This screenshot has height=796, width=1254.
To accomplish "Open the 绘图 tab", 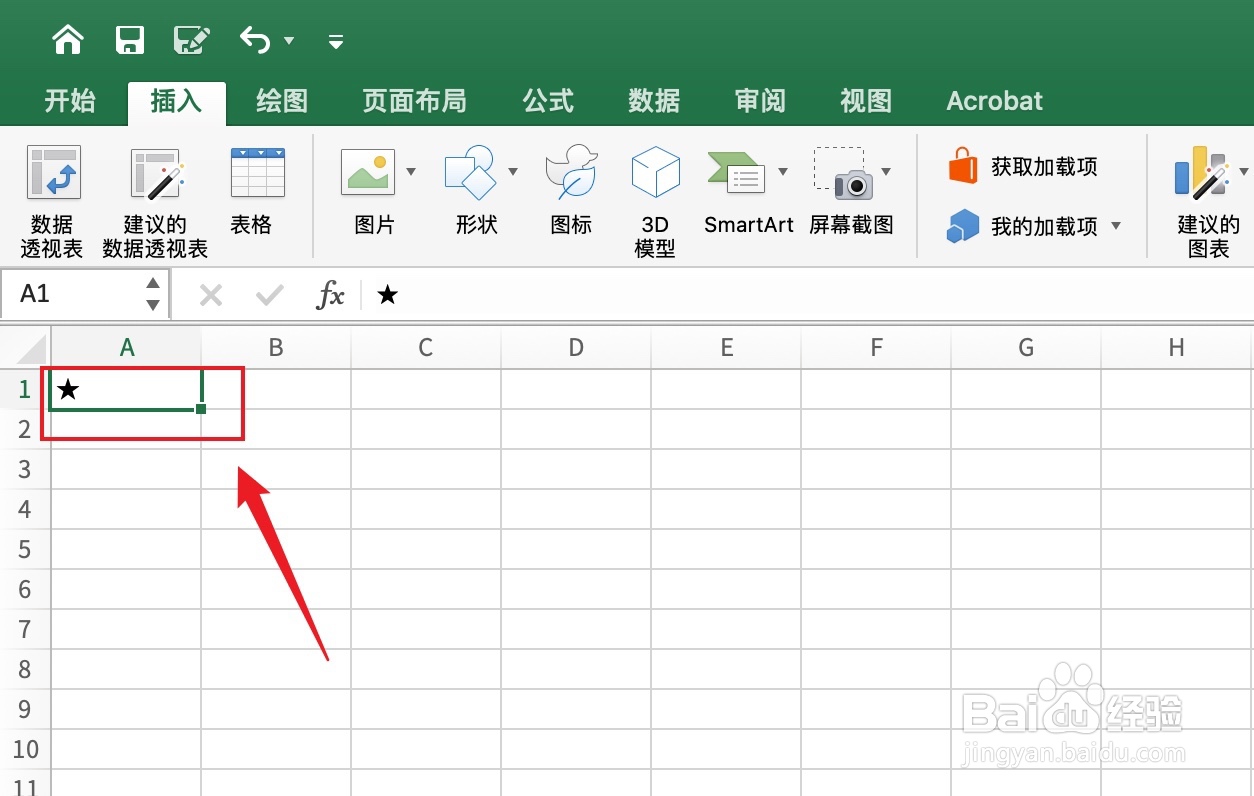I will click(282, 101).
